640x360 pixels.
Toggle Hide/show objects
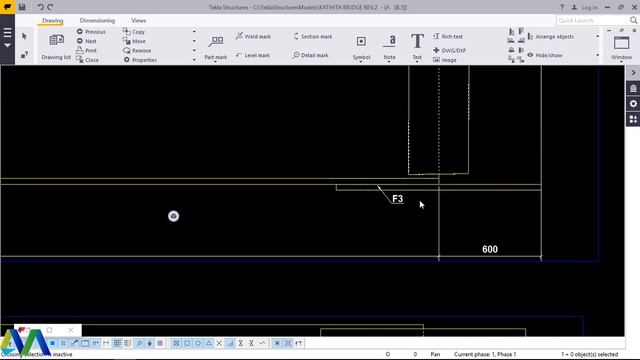pos(544,55)
